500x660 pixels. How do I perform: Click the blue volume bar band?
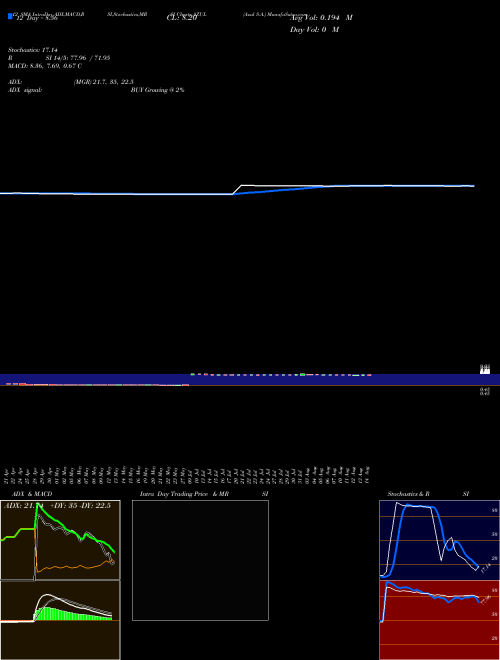[250, 380]
